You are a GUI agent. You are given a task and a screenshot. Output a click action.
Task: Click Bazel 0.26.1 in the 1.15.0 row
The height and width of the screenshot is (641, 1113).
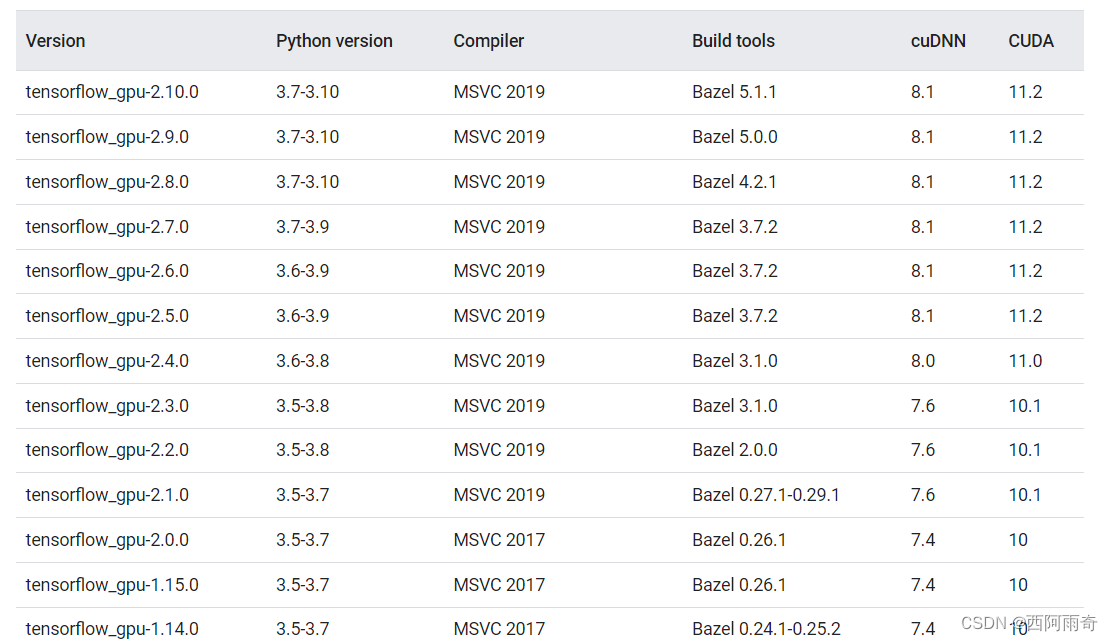[x=739, y=585]
